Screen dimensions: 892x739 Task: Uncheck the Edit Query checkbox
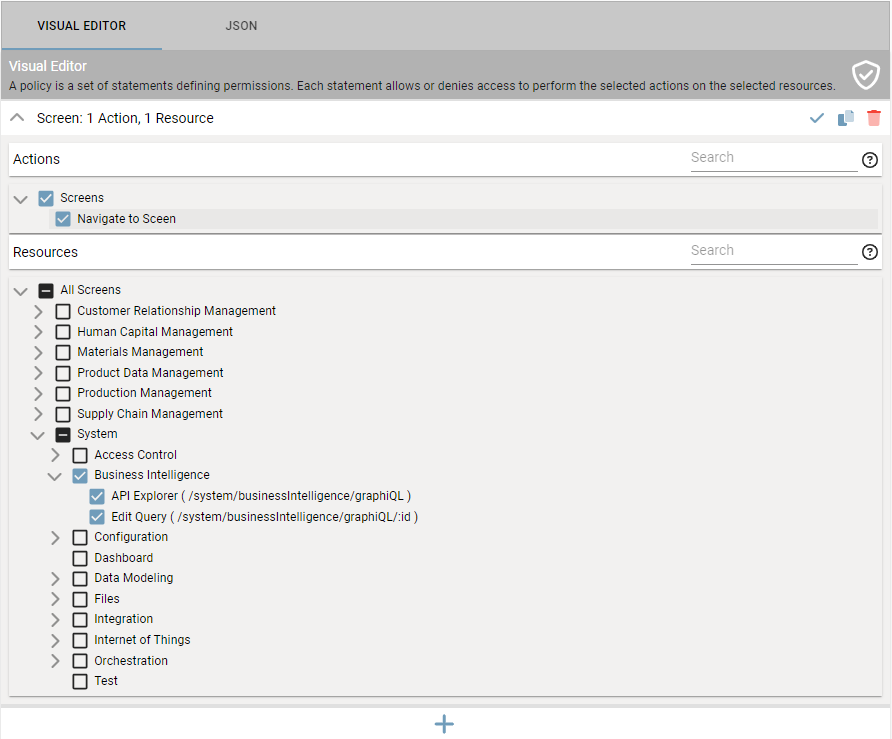97,517
